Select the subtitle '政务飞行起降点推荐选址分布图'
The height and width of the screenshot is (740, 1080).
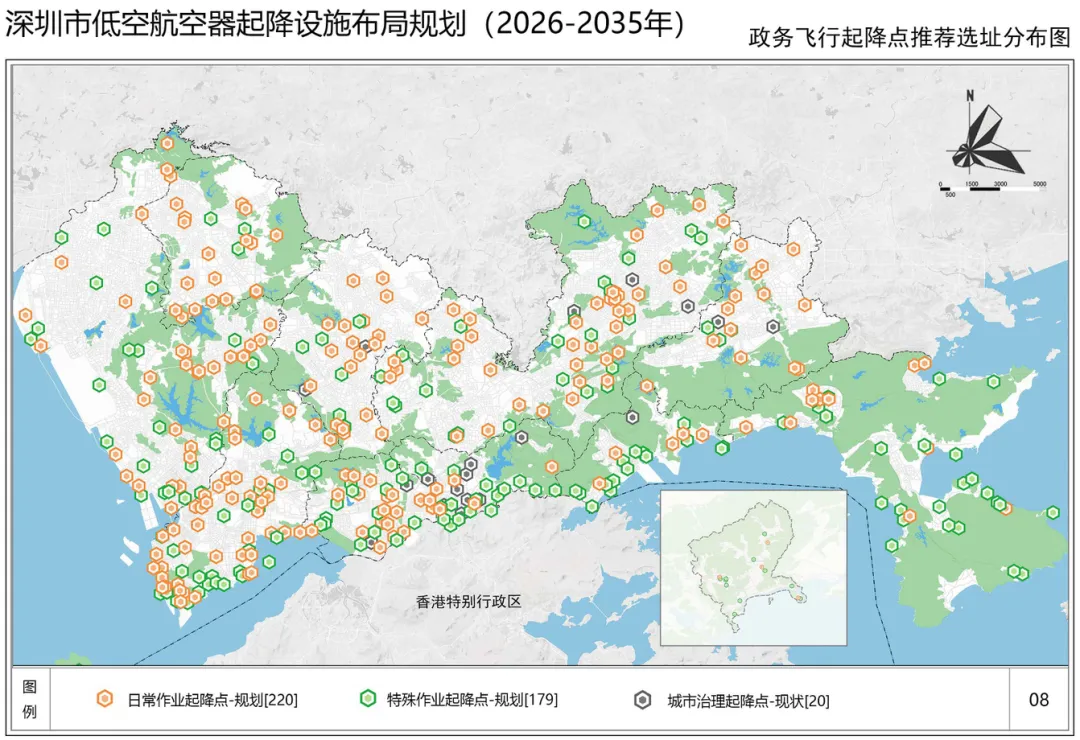tap(909, 38)
